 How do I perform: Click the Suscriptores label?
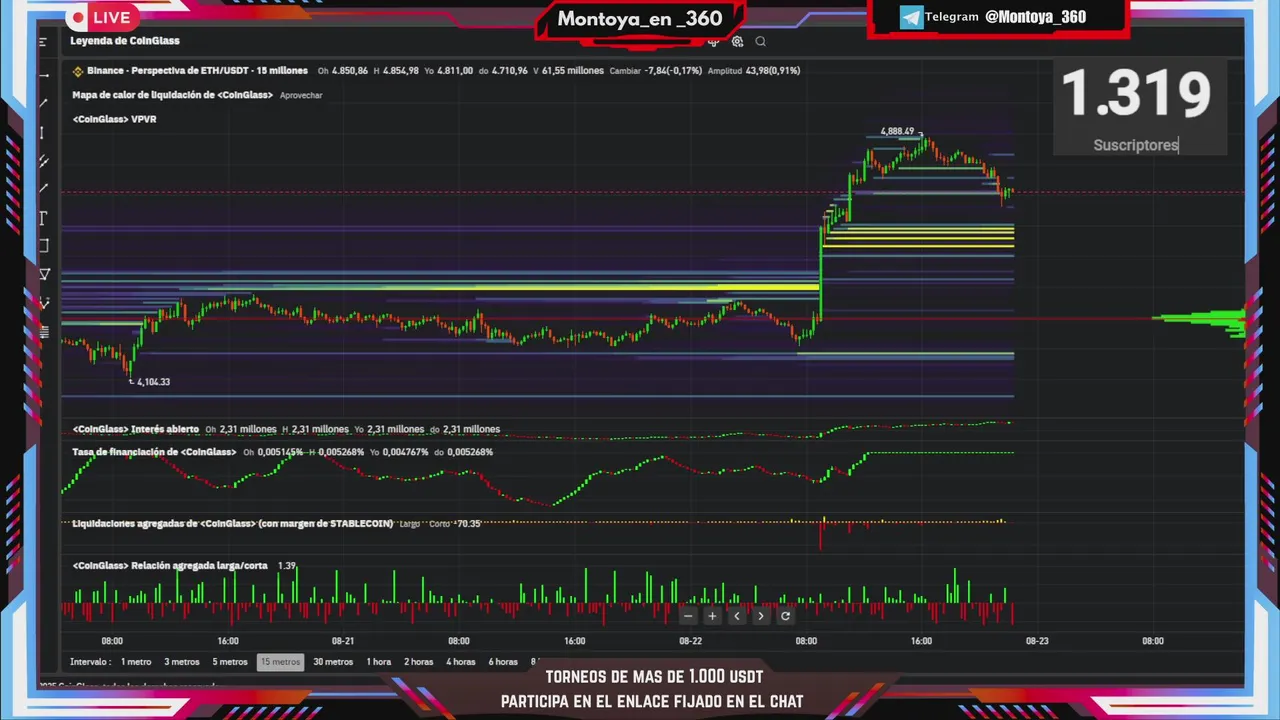pyautogui.click(x=1136, y=145)
